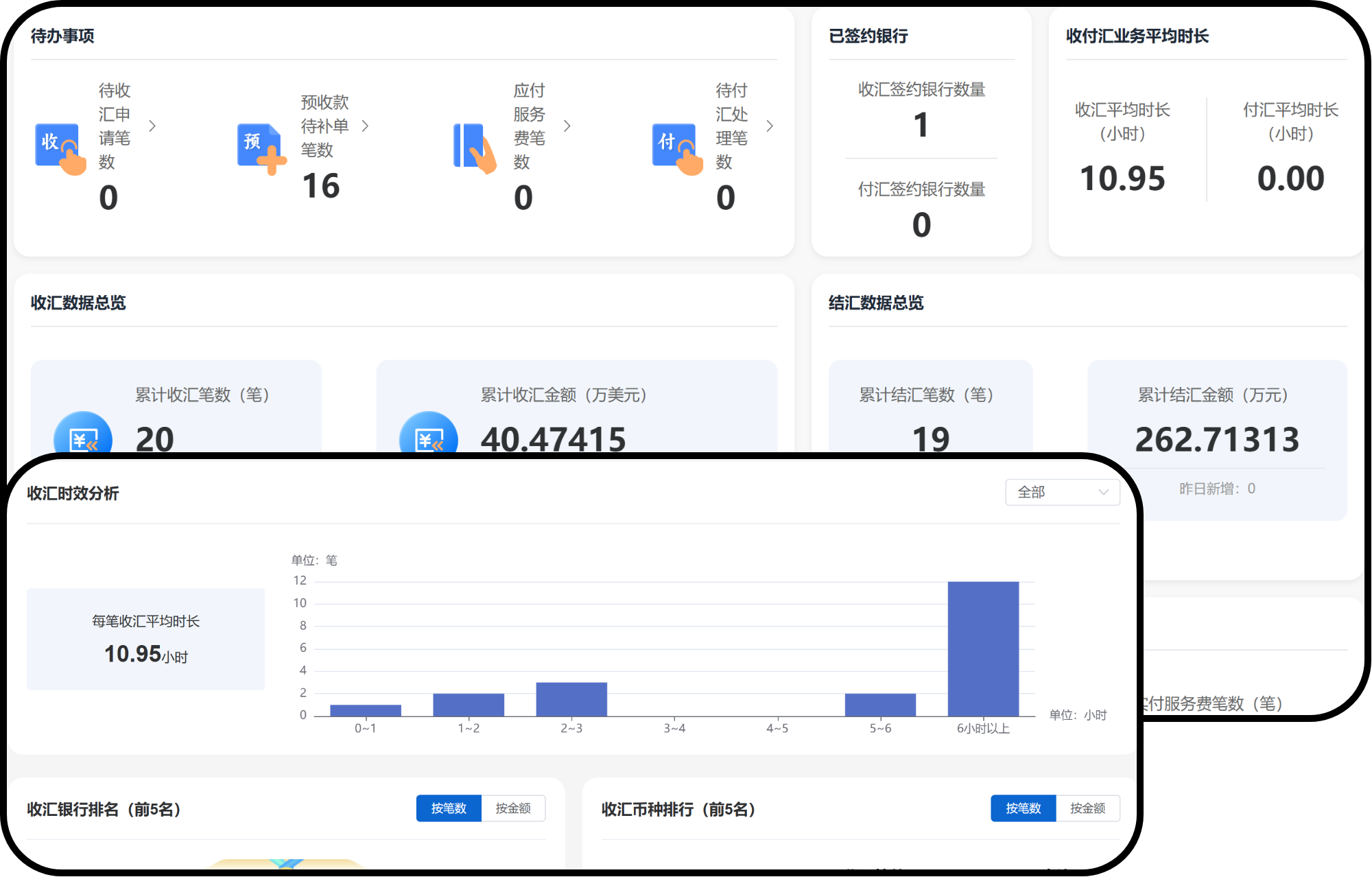Image resolution: width=1372 pixels, height=877 pixels.
Task: Click the 5~6 hour bar in chart
Action: (880, 705)
